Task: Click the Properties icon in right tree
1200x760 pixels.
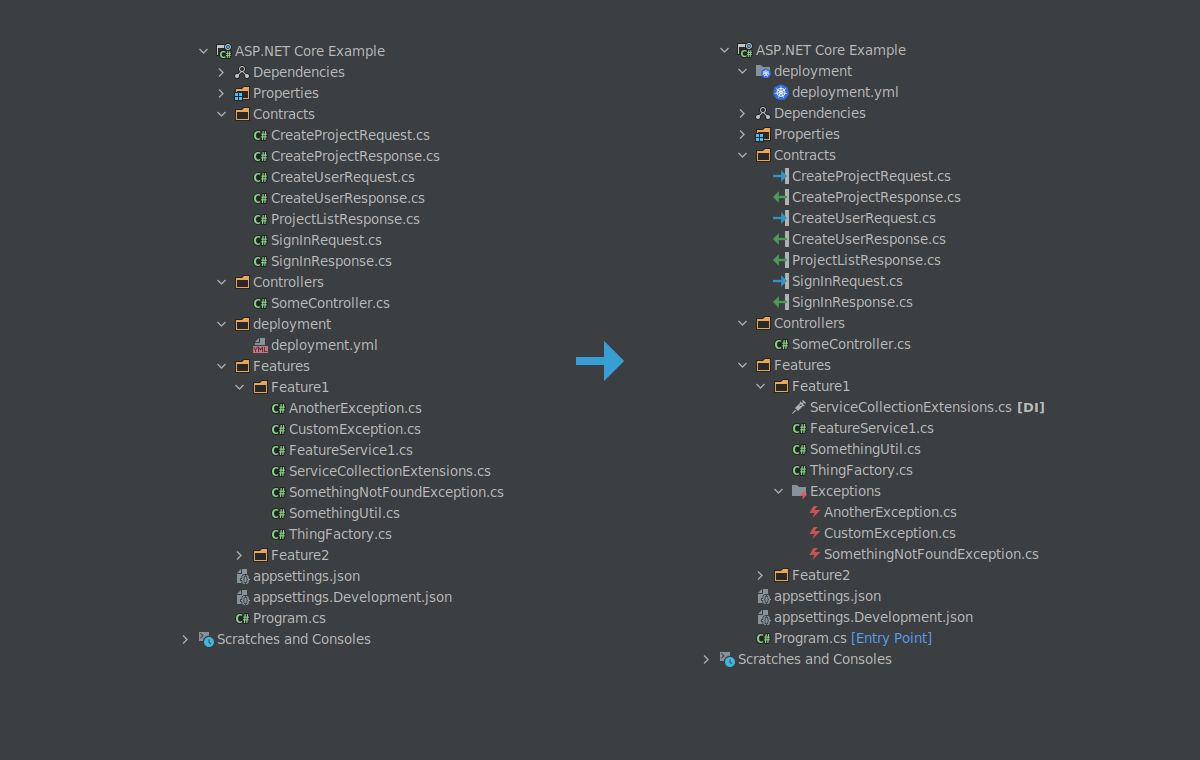Action: [763, 134]
